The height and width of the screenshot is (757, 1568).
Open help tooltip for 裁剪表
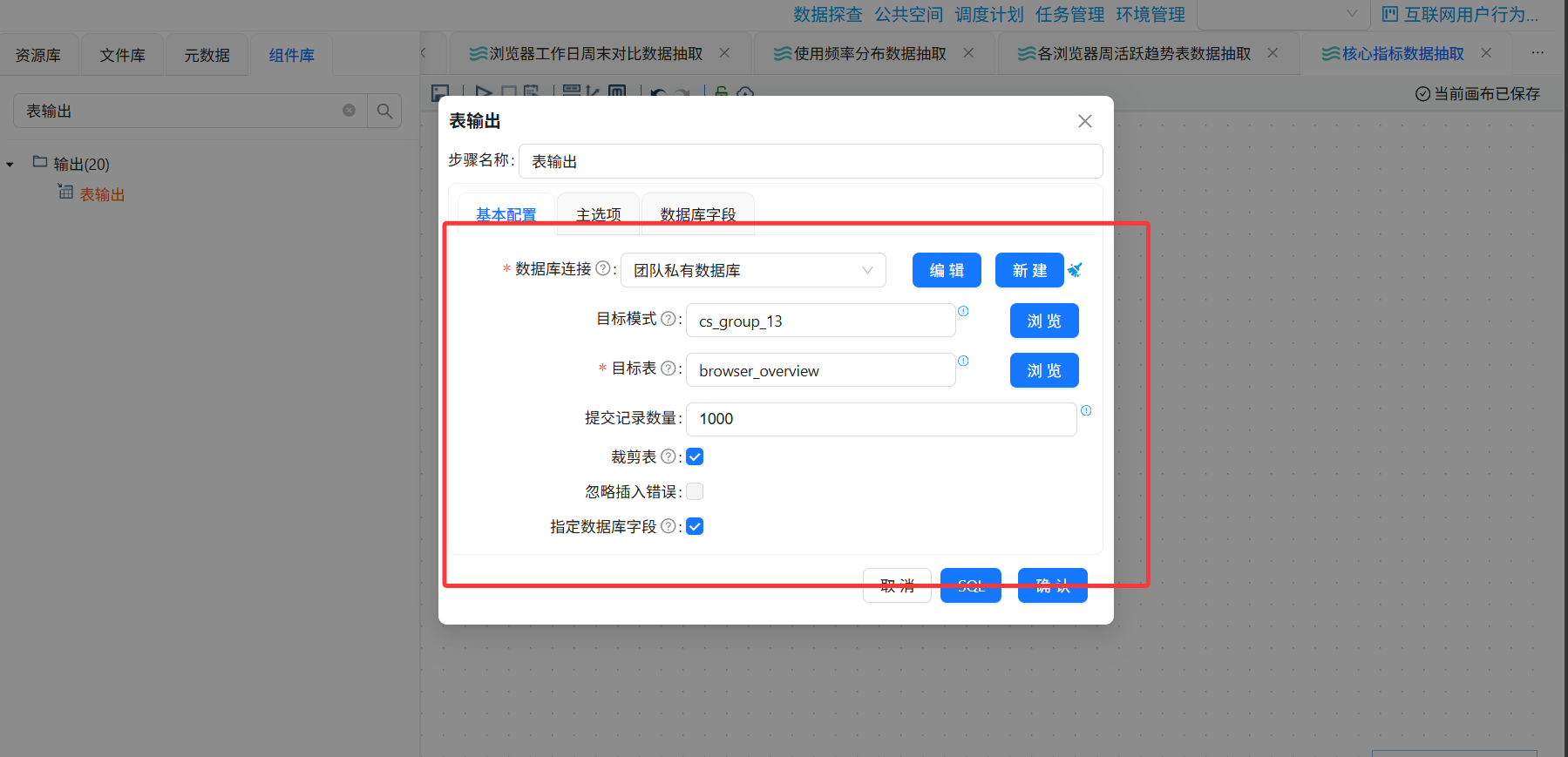pyautogui.click(x=668, y=456)
